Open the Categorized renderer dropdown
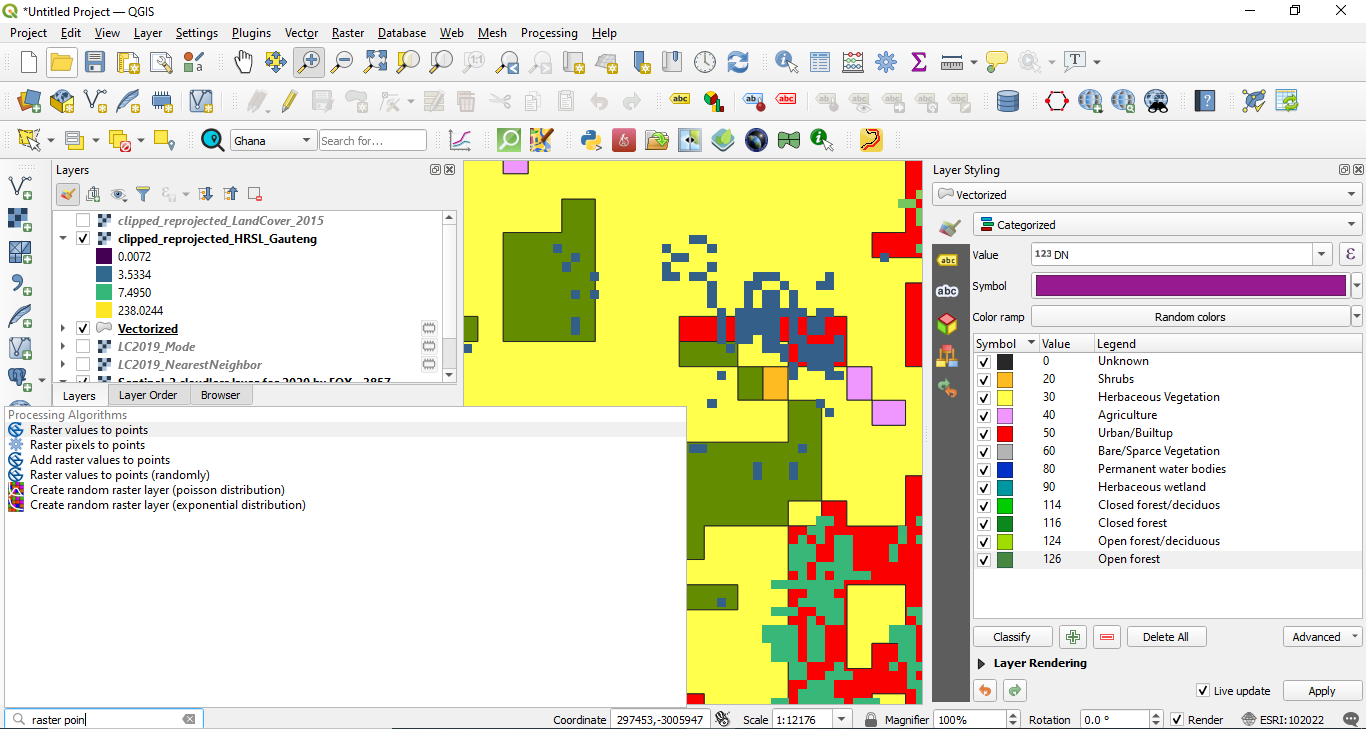 click(1167, 225)
